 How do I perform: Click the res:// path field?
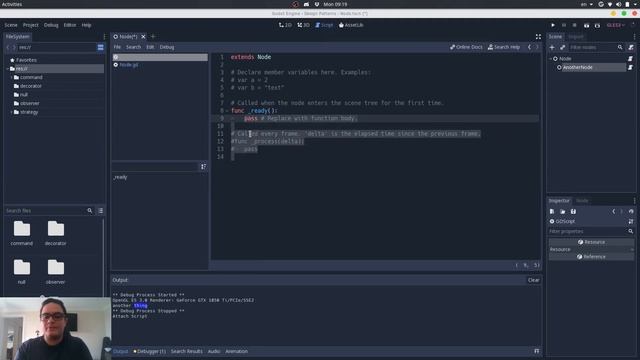tap(56, 47)
